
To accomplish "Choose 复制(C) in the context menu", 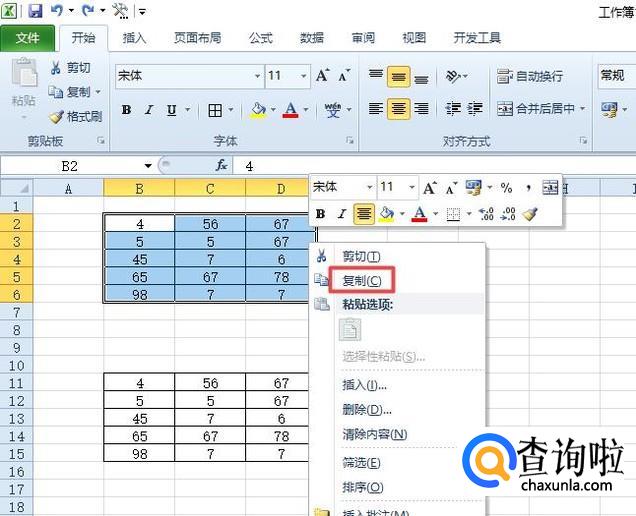I will pyautogui.click(x=362, y=280).
